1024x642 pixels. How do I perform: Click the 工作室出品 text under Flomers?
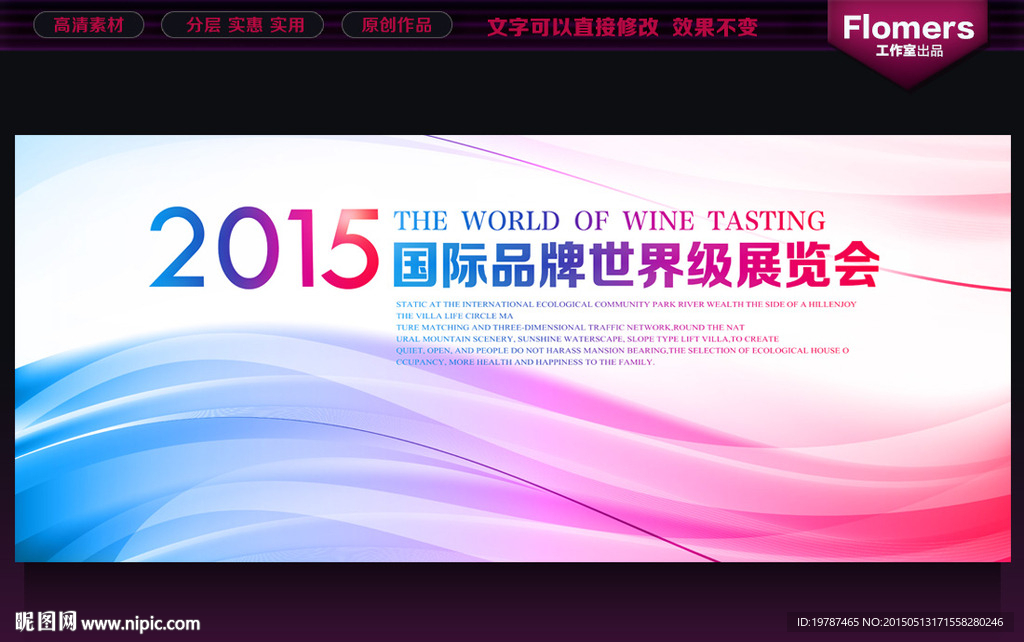tap(909, 51)
